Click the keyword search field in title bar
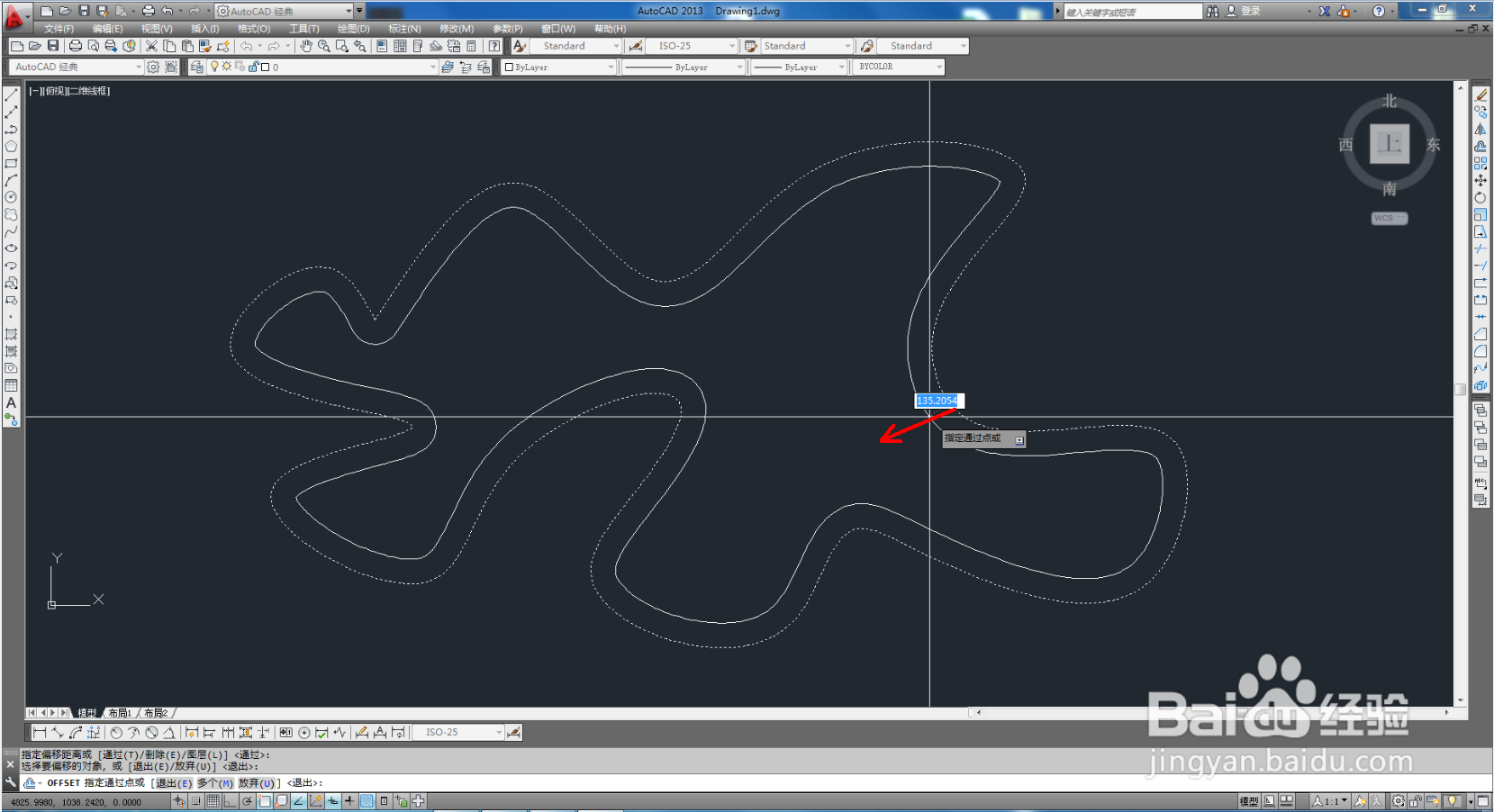 pos(1133,11)
